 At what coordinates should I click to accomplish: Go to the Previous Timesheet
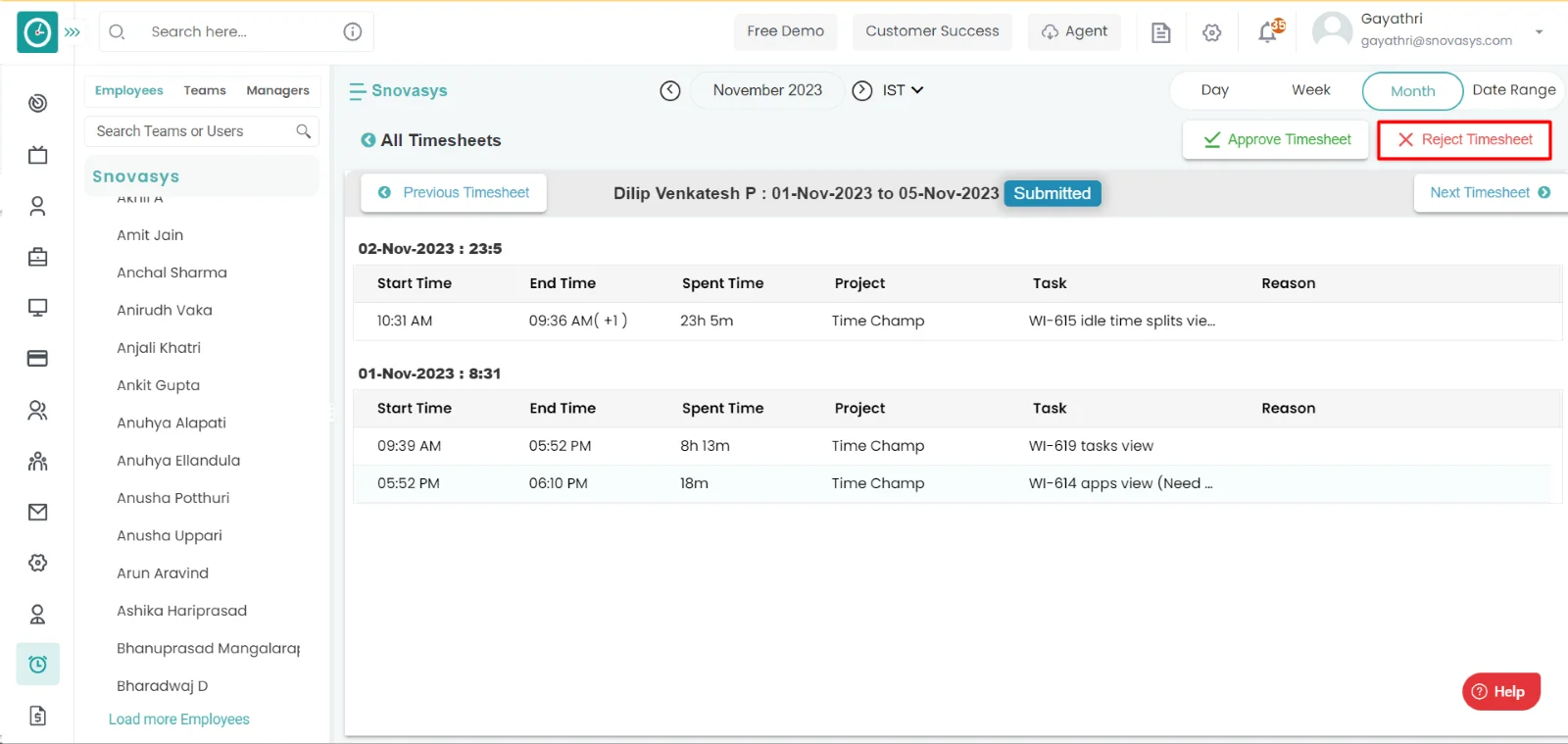(454, 193)
